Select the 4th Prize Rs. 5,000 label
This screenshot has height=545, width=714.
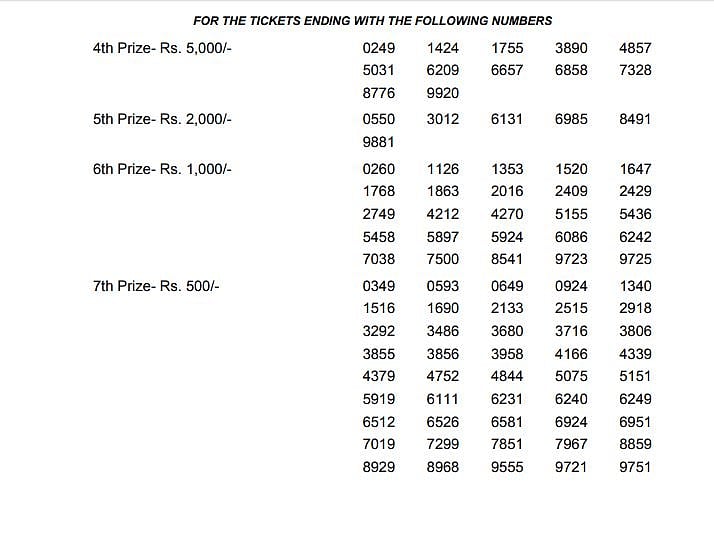(x=162, y=47)
